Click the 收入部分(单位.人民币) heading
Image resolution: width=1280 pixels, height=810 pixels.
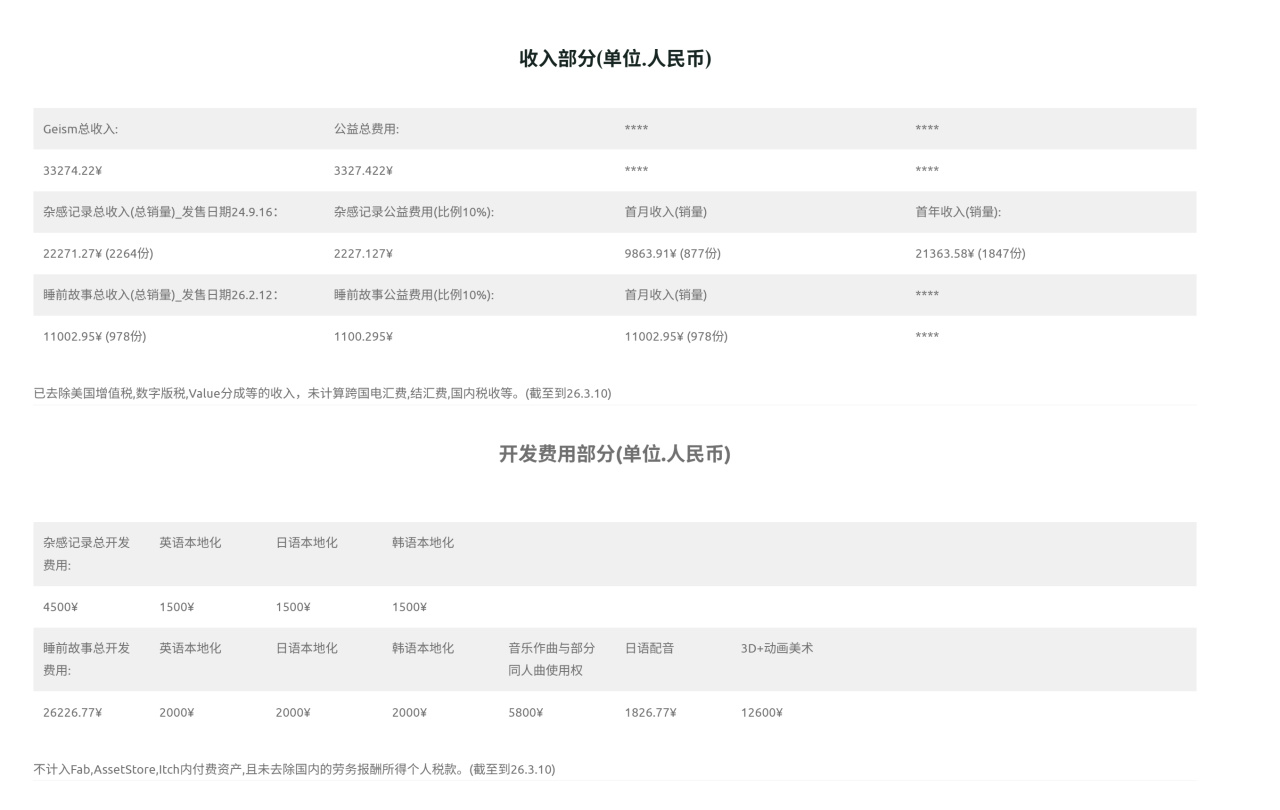(x=614, y=59)
